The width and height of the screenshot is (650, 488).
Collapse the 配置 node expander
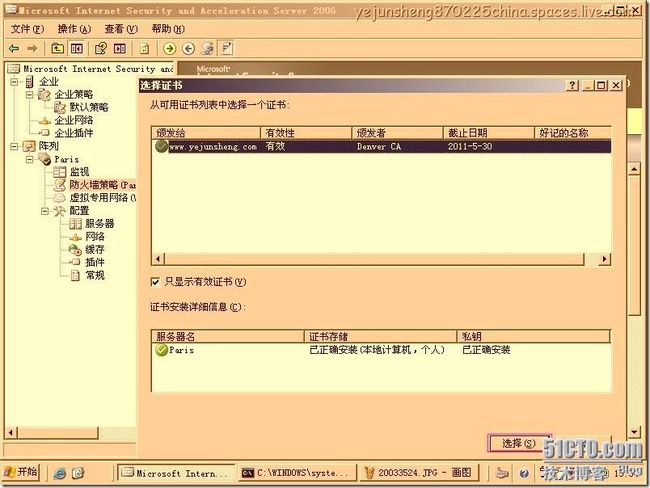[45, 211]
